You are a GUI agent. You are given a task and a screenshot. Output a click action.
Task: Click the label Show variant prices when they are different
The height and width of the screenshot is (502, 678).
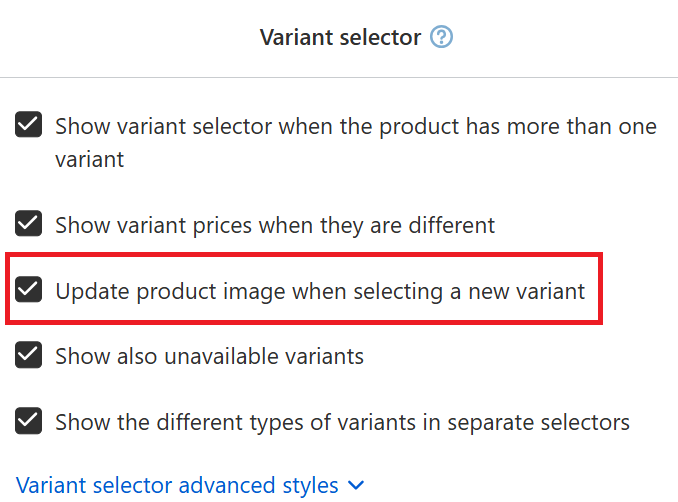point(275,226)
